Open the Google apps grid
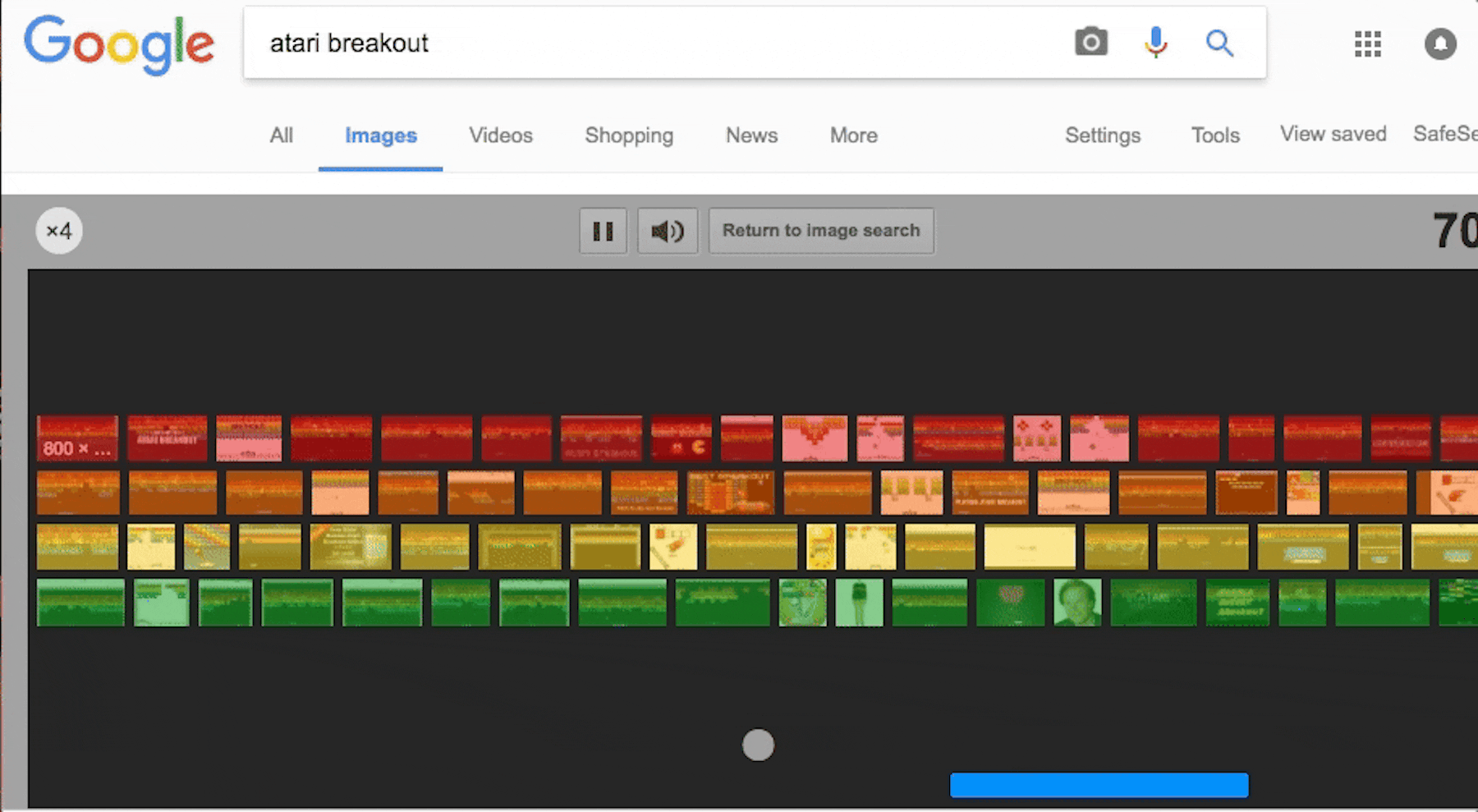Viewport: 1478px width, 812px height. 1368,44
